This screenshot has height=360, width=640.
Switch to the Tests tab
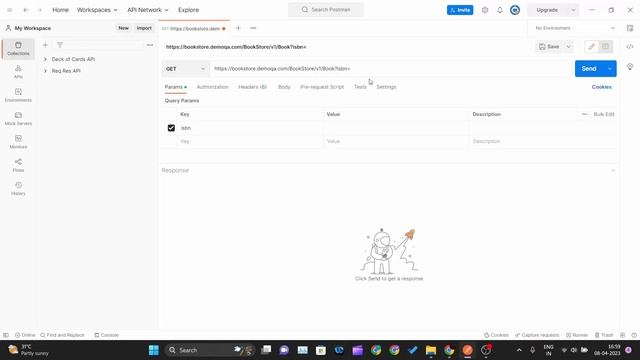click(360, 87)
